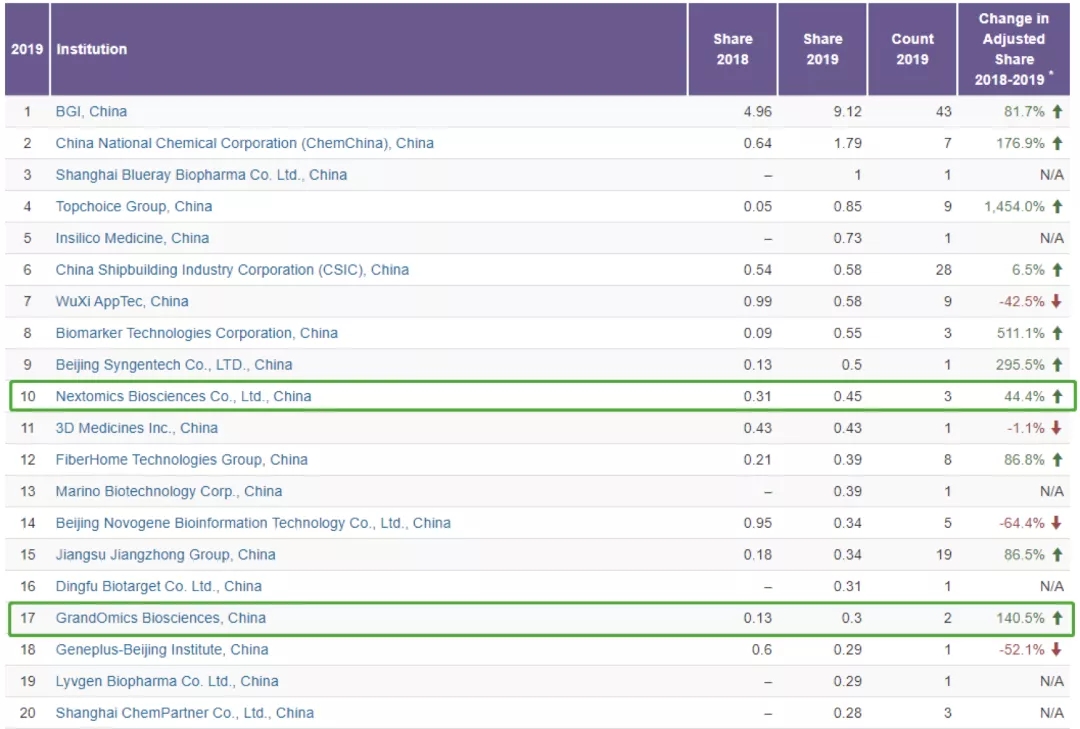The width and height of the screenshot is (1080, 729).
Task: Sort by Change in Adjusted Share header
Action: [x=1014, y=50]
